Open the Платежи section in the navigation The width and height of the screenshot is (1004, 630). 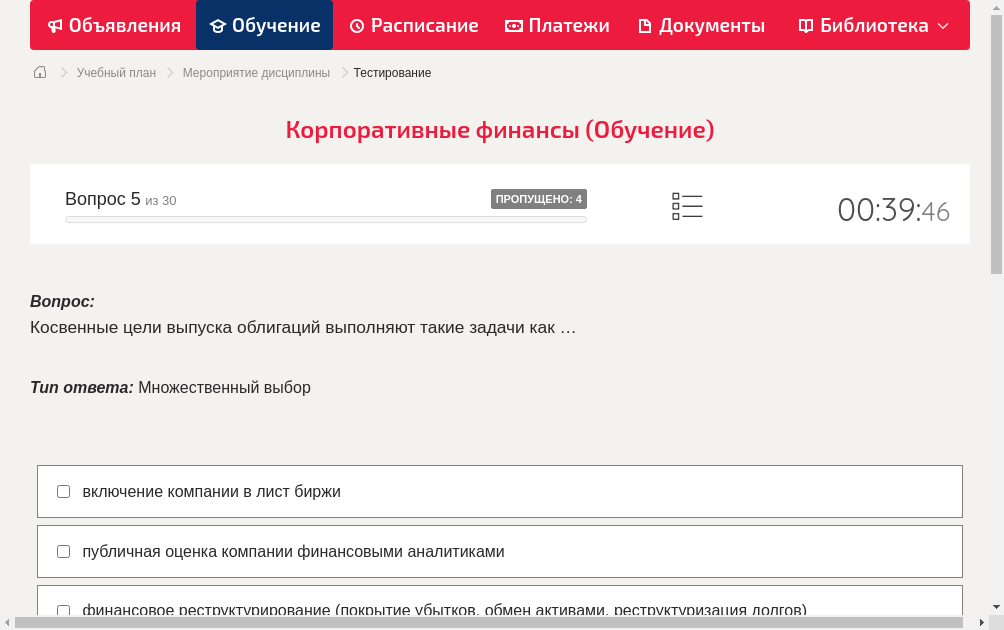557,25
